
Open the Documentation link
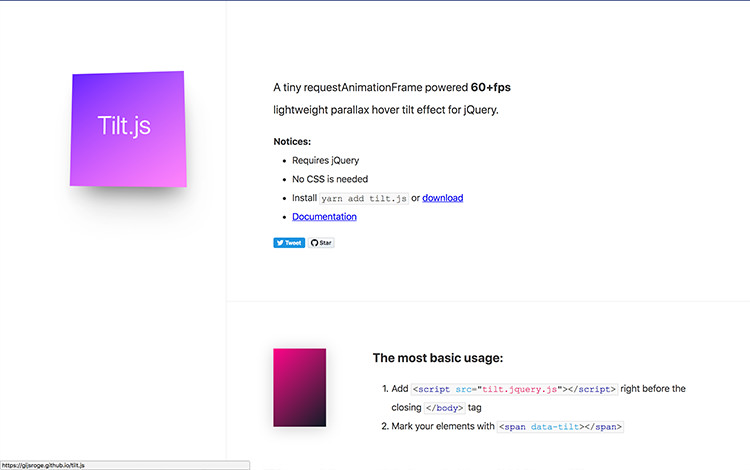tap(324, 216)
